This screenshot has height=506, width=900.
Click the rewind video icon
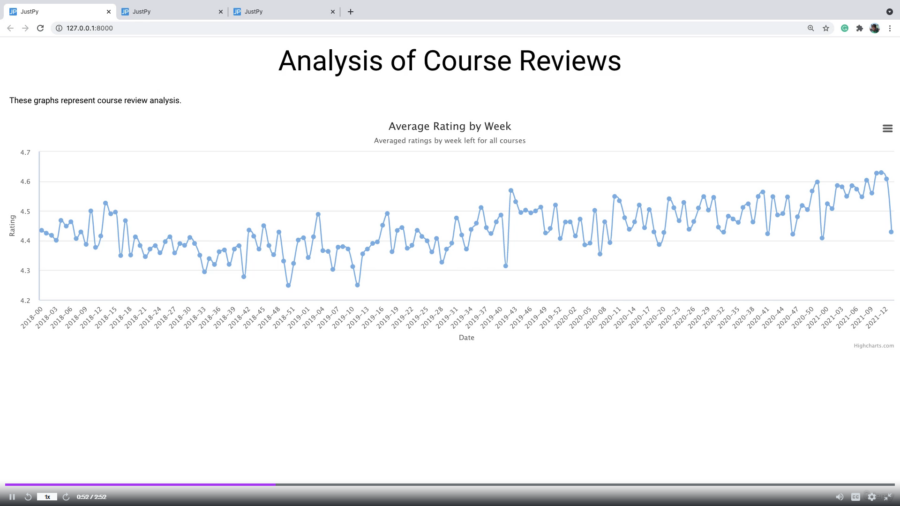(28, 496)
